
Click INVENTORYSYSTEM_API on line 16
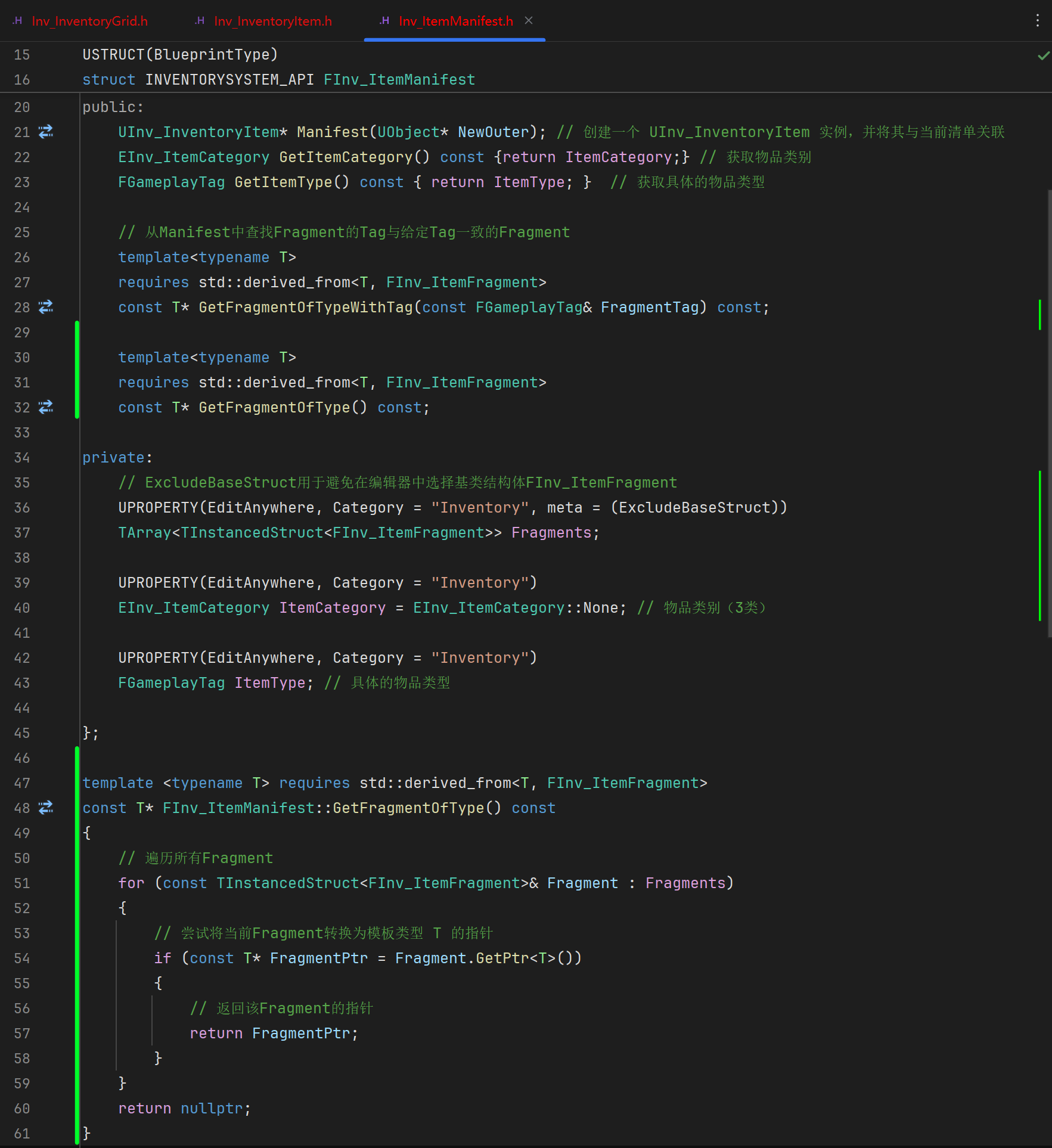click(229, 80)
